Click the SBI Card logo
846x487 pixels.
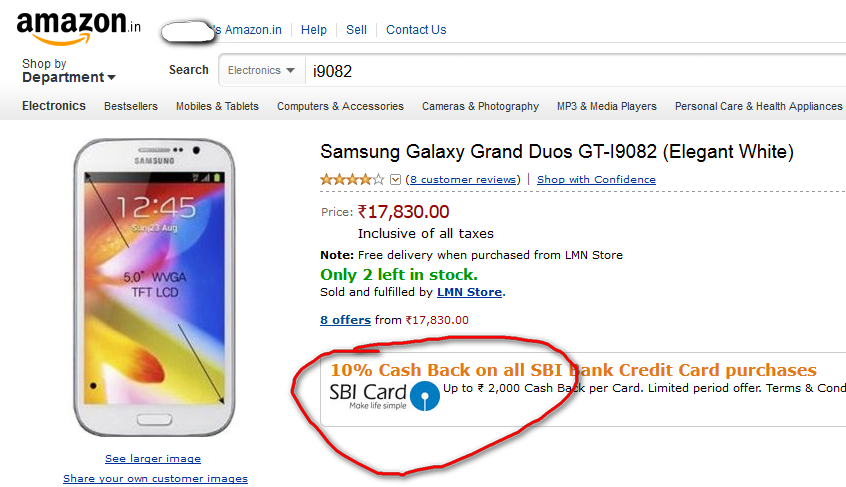385,396
